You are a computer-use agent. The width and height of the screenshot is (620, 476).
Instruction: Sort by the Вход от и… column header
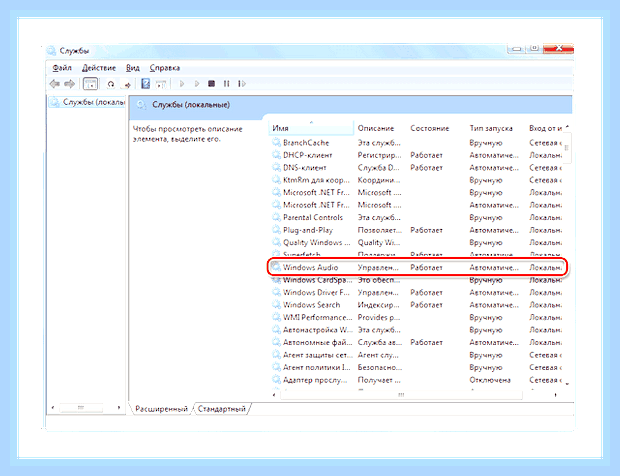pos(545,128)
